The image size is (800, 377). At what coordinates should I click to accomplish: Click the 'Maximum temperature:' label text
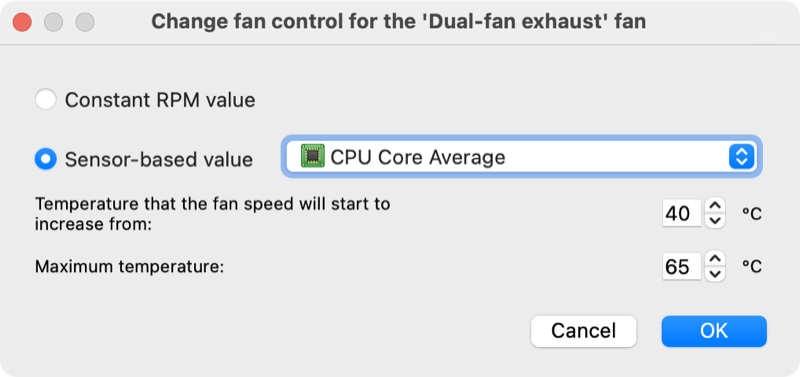[130, 267]
